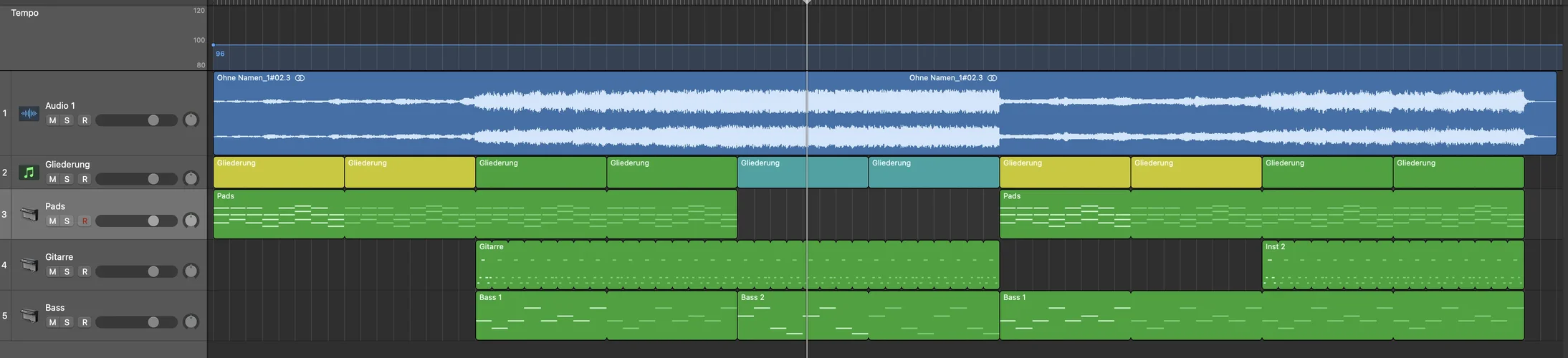Click the Audio 1 pan knob
Image resolution: width=1568 pixels, height=358 pixels.
tap(191, 120)
